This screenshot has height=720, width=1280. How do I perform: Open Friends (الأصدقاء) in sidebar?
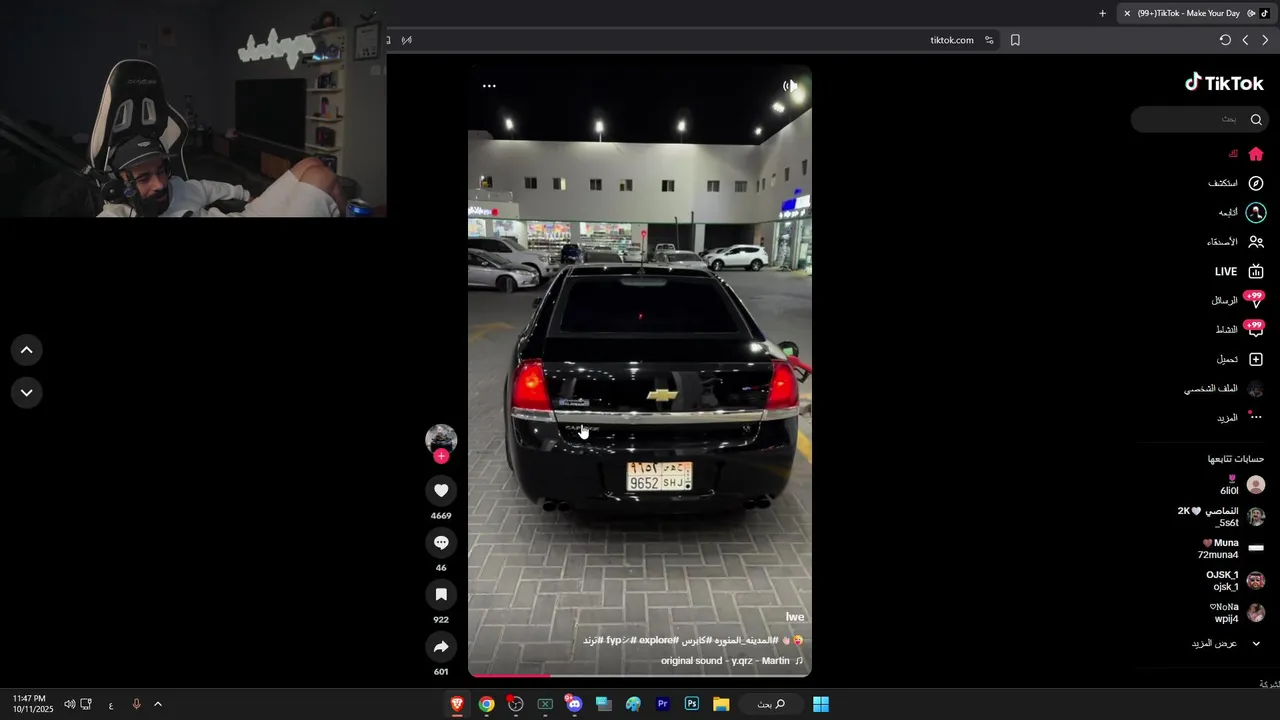tap(1235, 242)
